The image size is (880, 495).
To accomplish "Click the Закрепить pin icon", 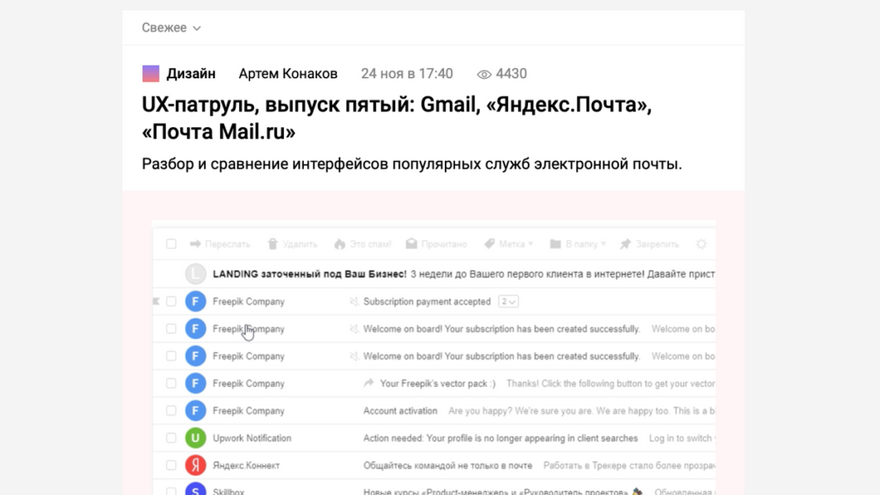I will pyautogui.click(x=625, y=244).
